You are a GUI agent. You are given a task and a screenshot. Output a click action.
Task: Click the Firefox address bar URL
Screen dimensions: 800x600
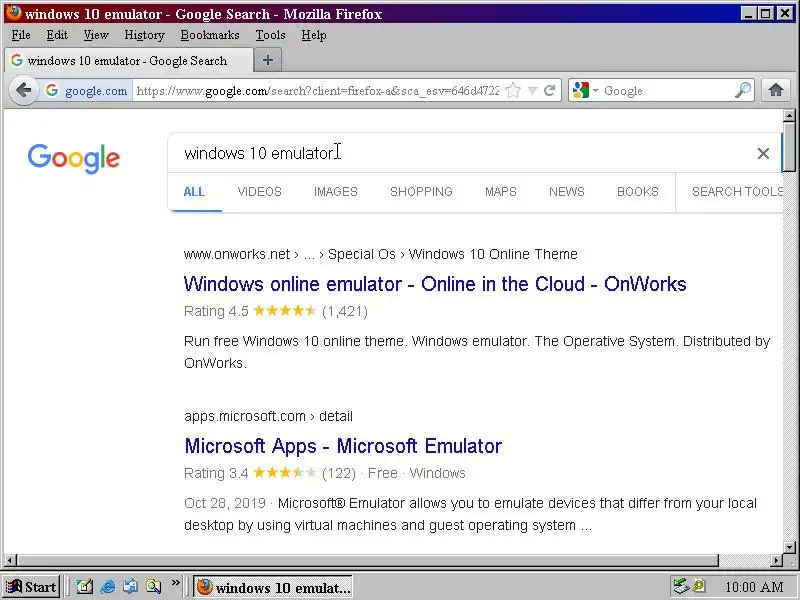point(318,91)
